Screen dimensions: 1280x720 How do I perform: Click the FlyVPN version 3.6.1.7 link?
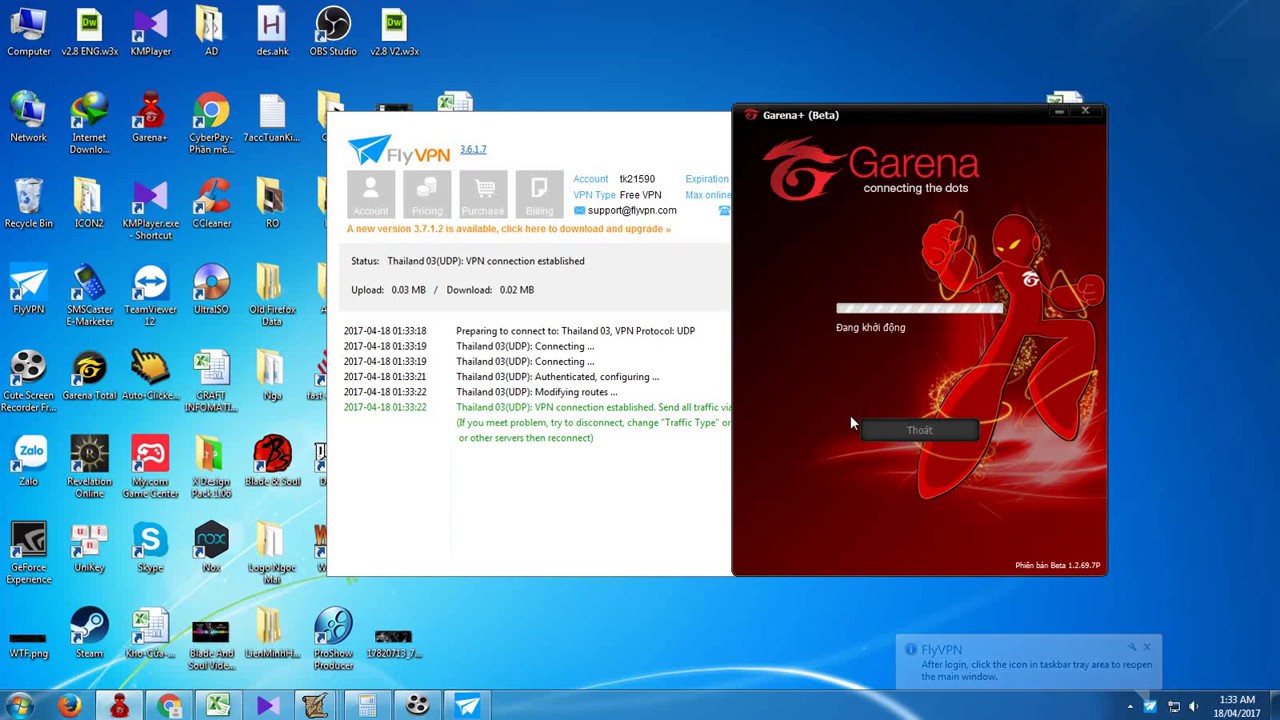pos(473,149)
